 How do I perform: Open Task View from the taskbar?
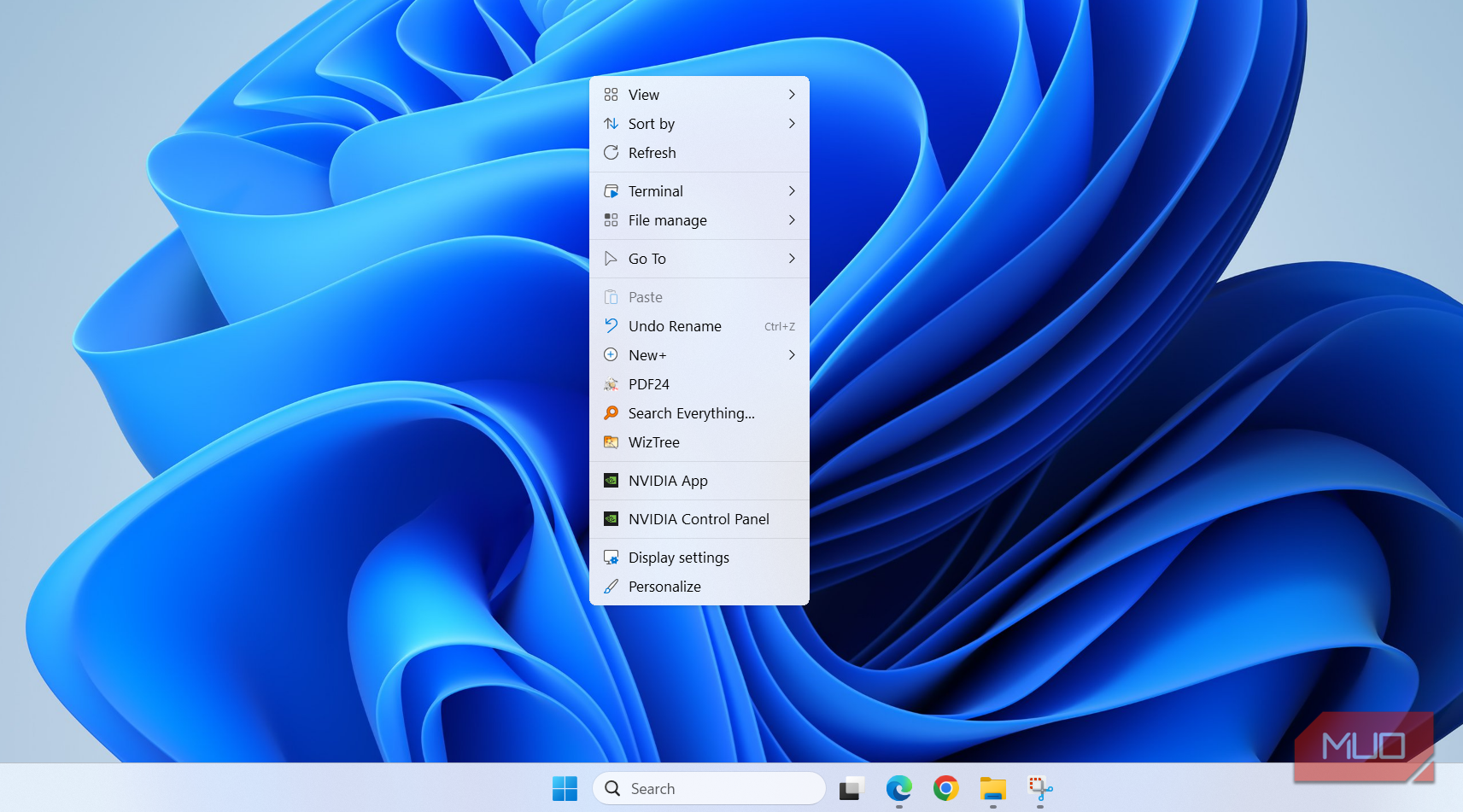coord(851,789)
